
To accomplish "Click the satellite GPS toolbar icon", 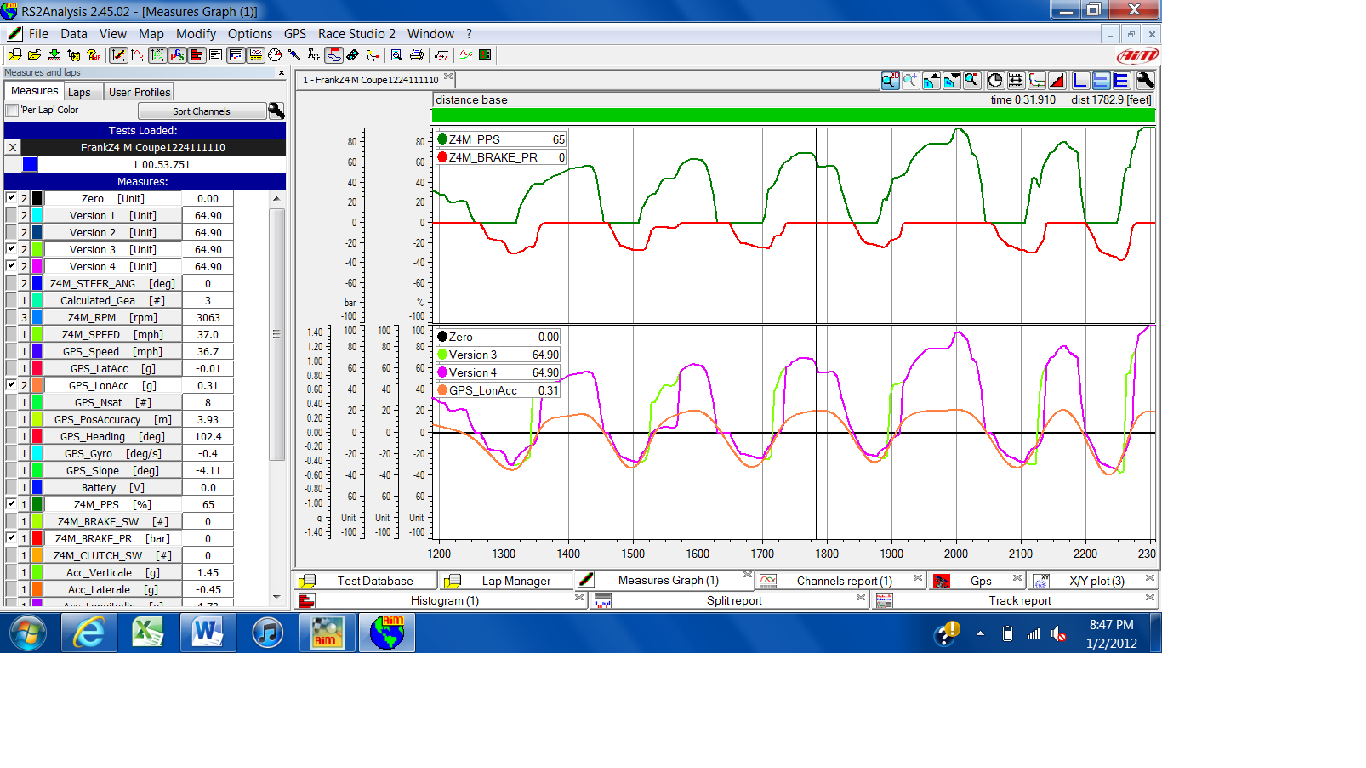I will (x=353, y=55).
